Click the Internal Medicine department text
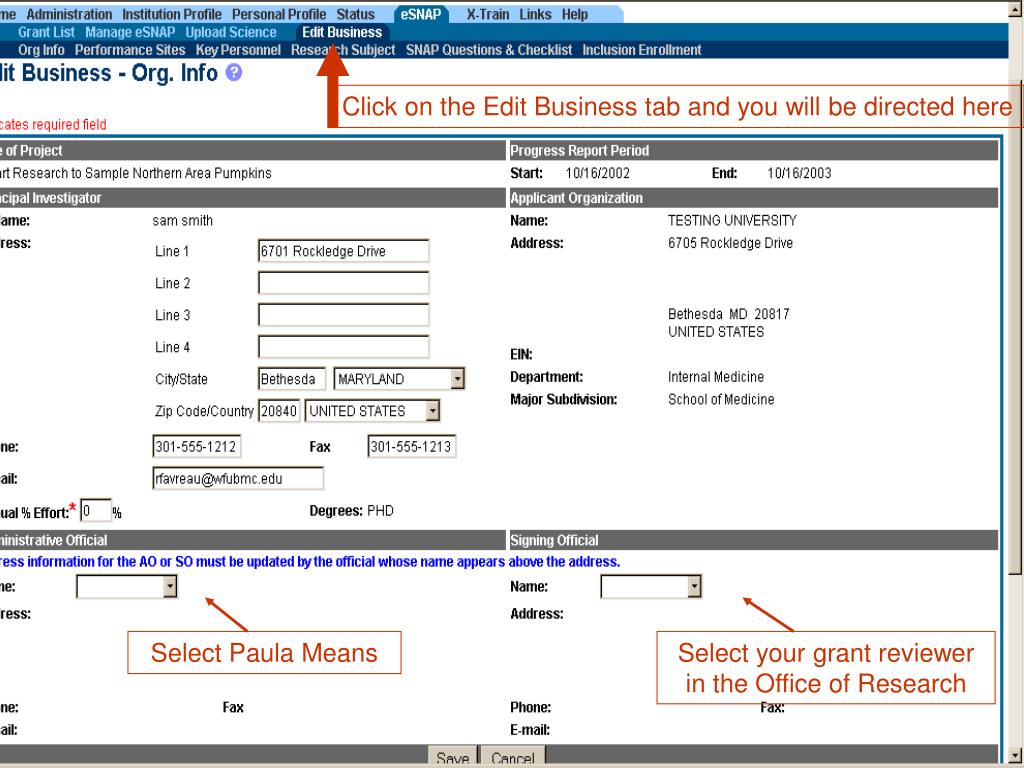1024x768 pixels. pos(716,377)
